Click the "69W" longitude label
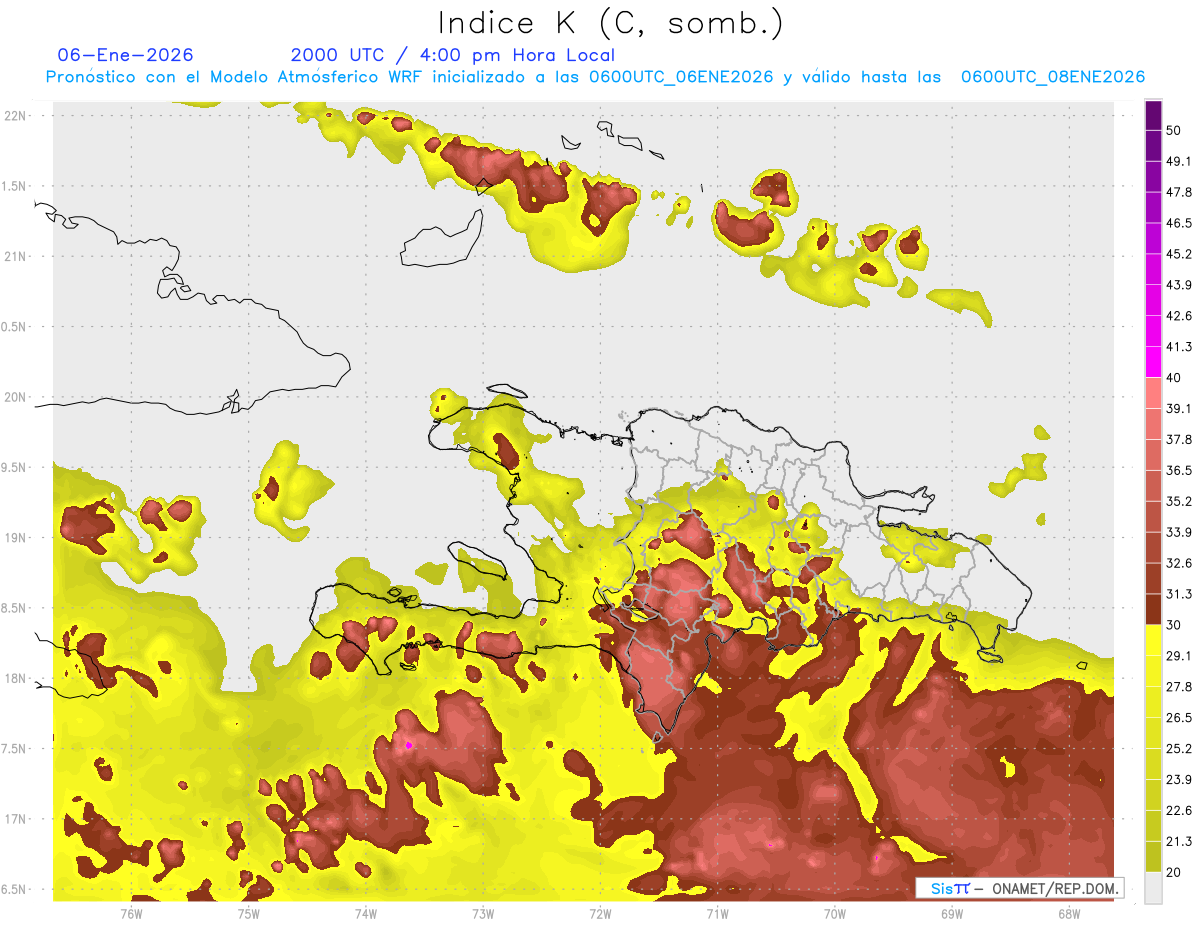This screenshot has width=1200, height=927. [x=952, y=913]
